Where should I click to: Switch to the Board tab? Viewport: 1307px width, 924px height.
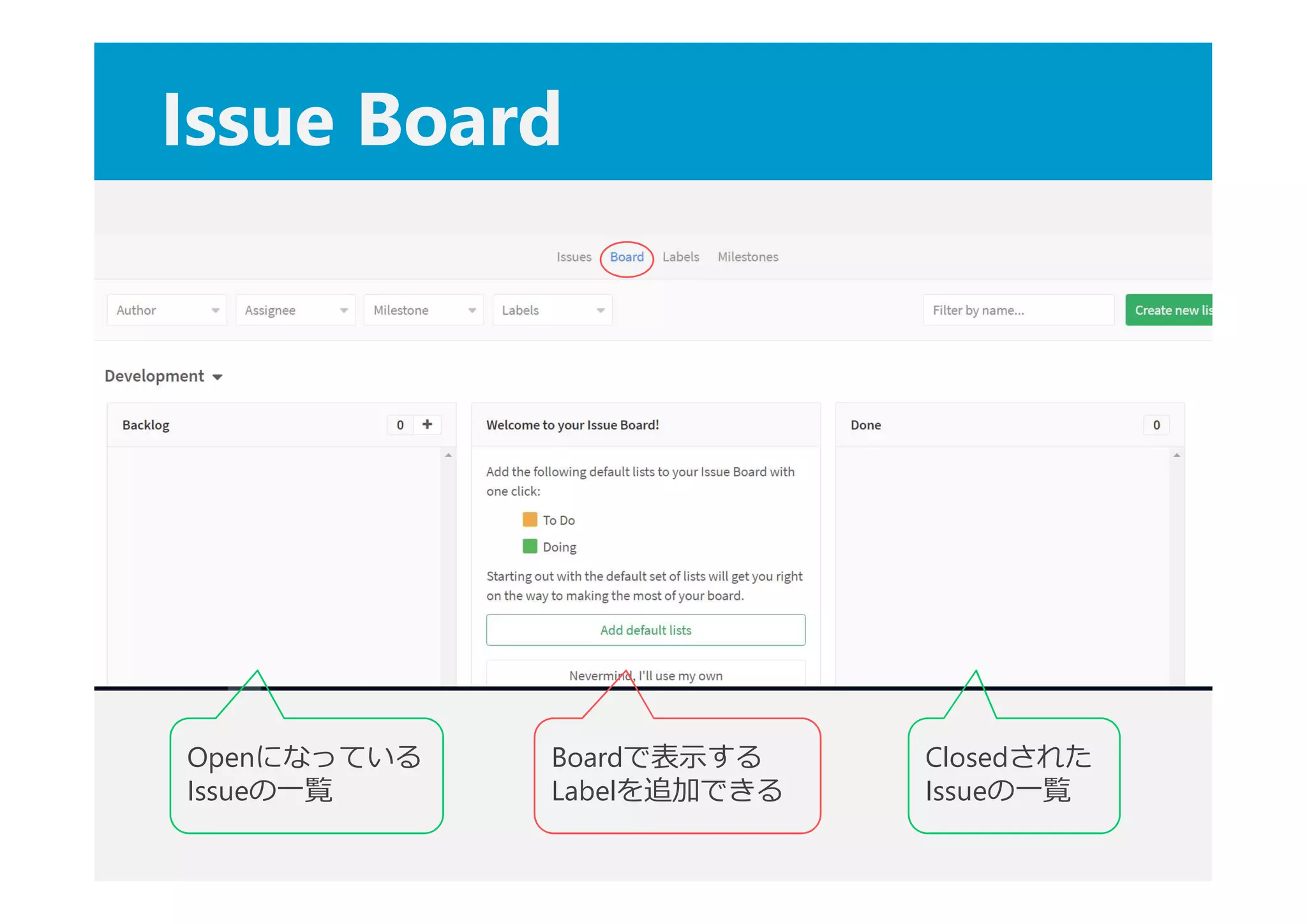[627, 257]
